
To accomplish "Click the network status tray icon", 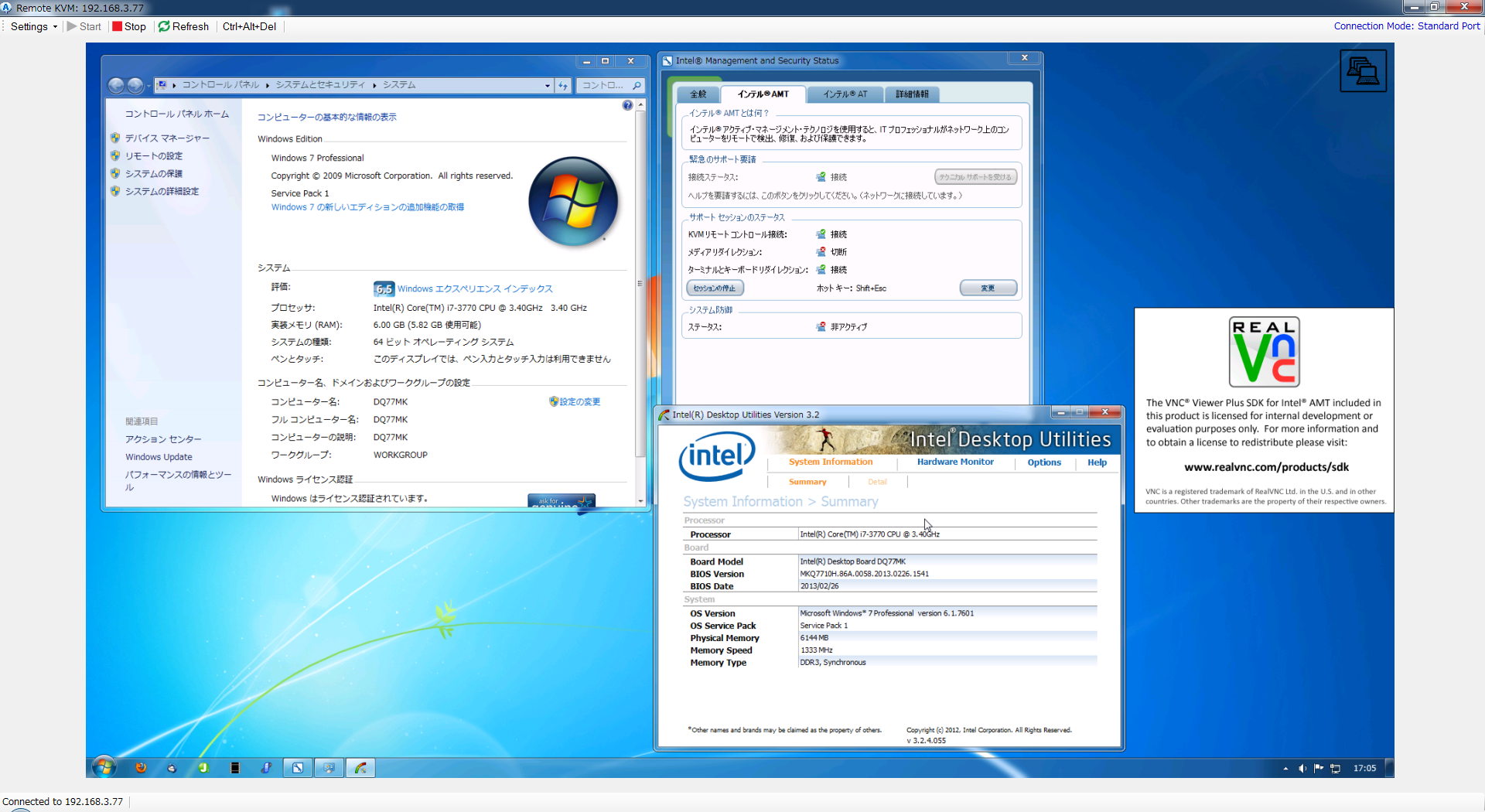I will tap(1336, 768).
